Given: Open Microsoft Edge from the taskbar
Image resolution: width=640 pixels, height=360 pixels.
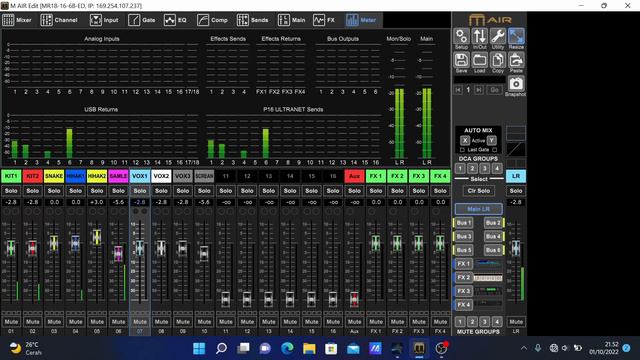Looking at the screenshot, I should (x=287, y=348).
